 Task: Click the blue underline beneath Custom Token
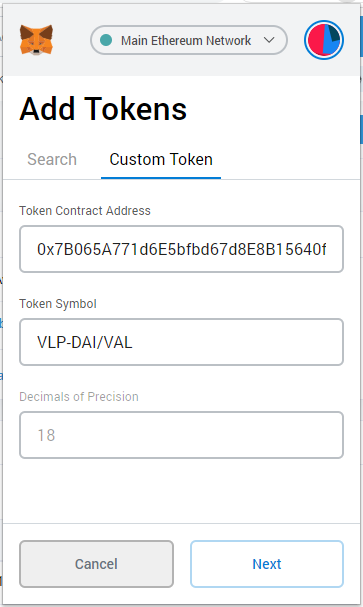tap(161, 178)
